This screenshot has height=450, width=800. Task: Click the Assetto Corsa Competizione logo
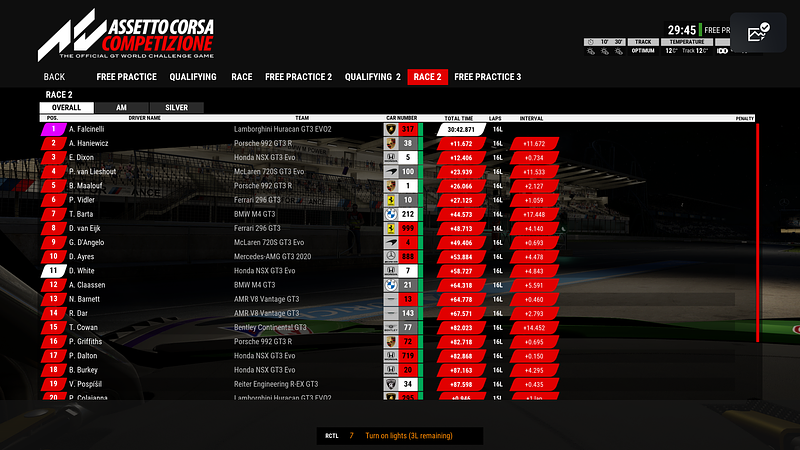(x=126, y=35)
